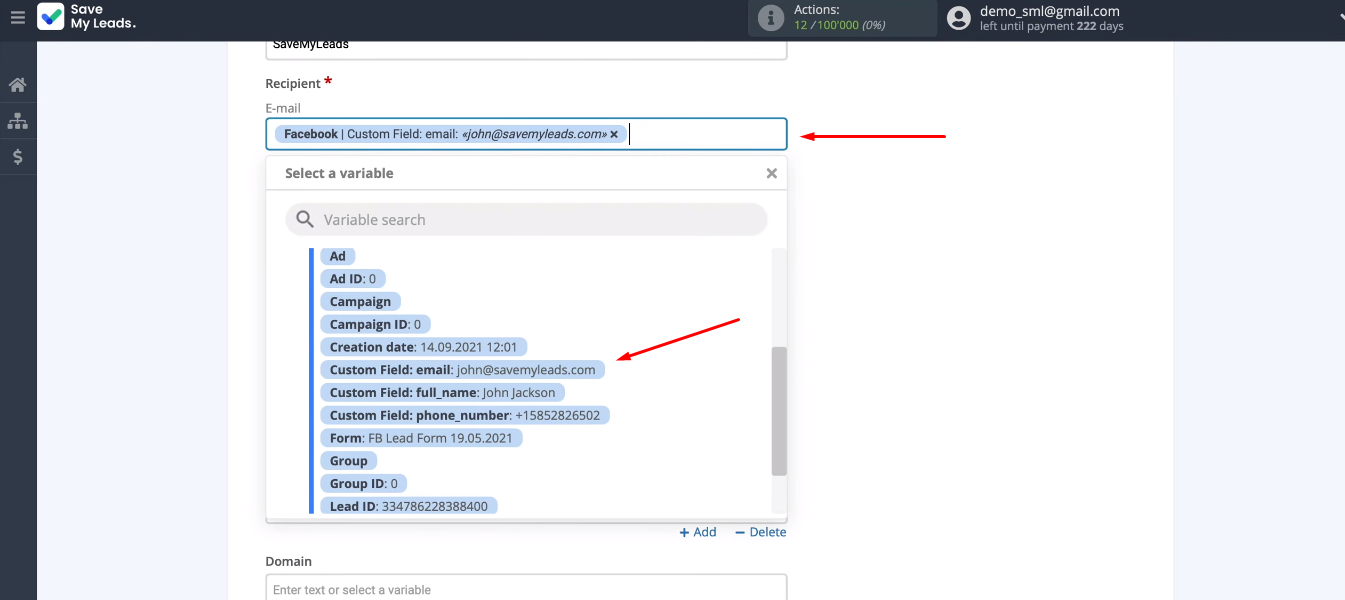Select the Form: FB Lead Form variable
The width and height of the screenshot is (1345, 600).
(x=421, y=438)
